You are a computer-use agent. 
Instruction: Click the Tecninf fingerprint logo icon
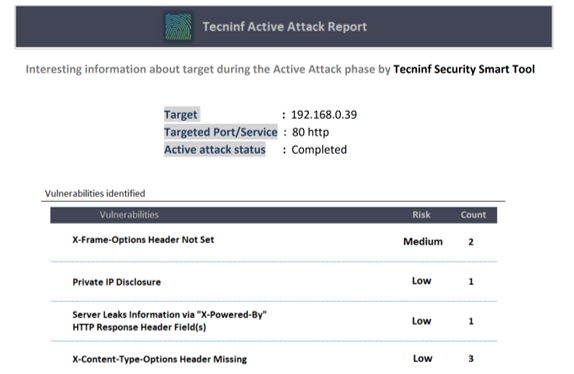178,27
